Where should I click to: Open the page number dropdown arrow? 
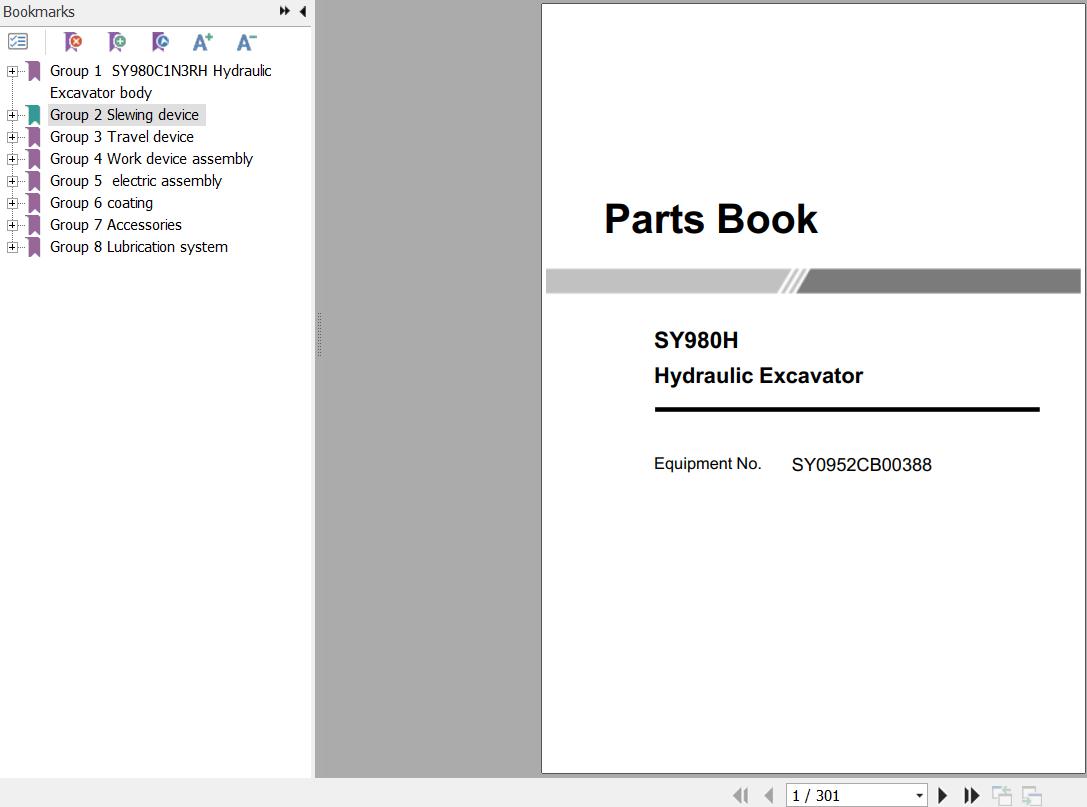click(x=919, y=796)
